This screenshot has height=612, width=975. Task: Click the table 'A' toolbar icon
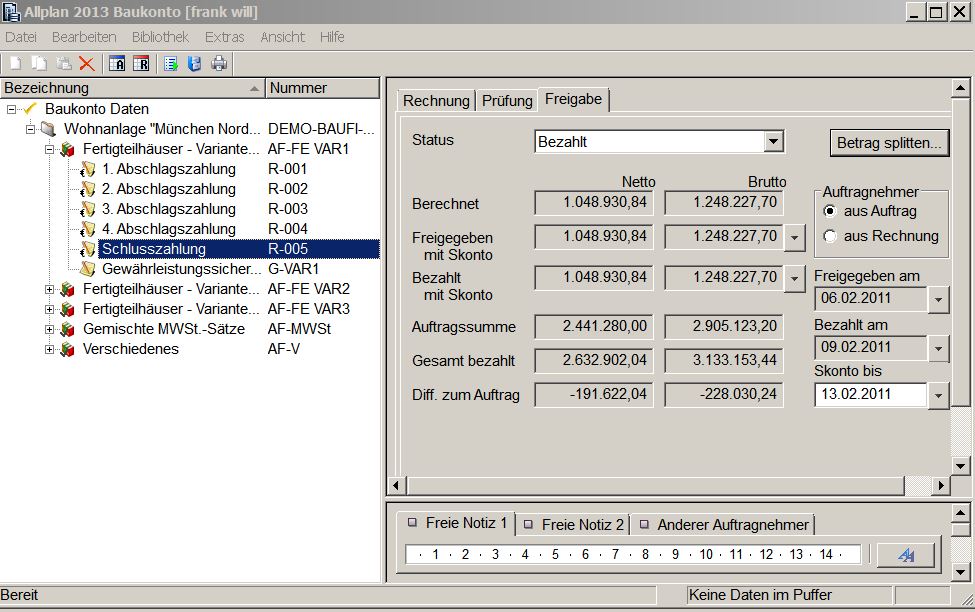(x=117, y=64)
